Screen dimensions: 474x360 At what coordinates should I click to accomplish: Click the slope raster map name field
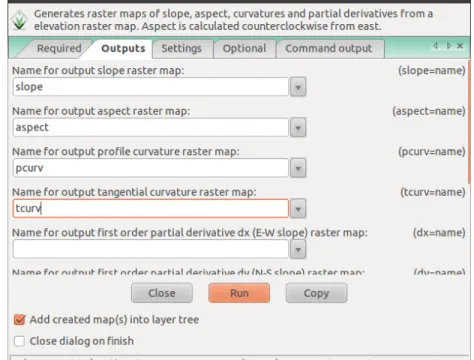click(151, 87)
